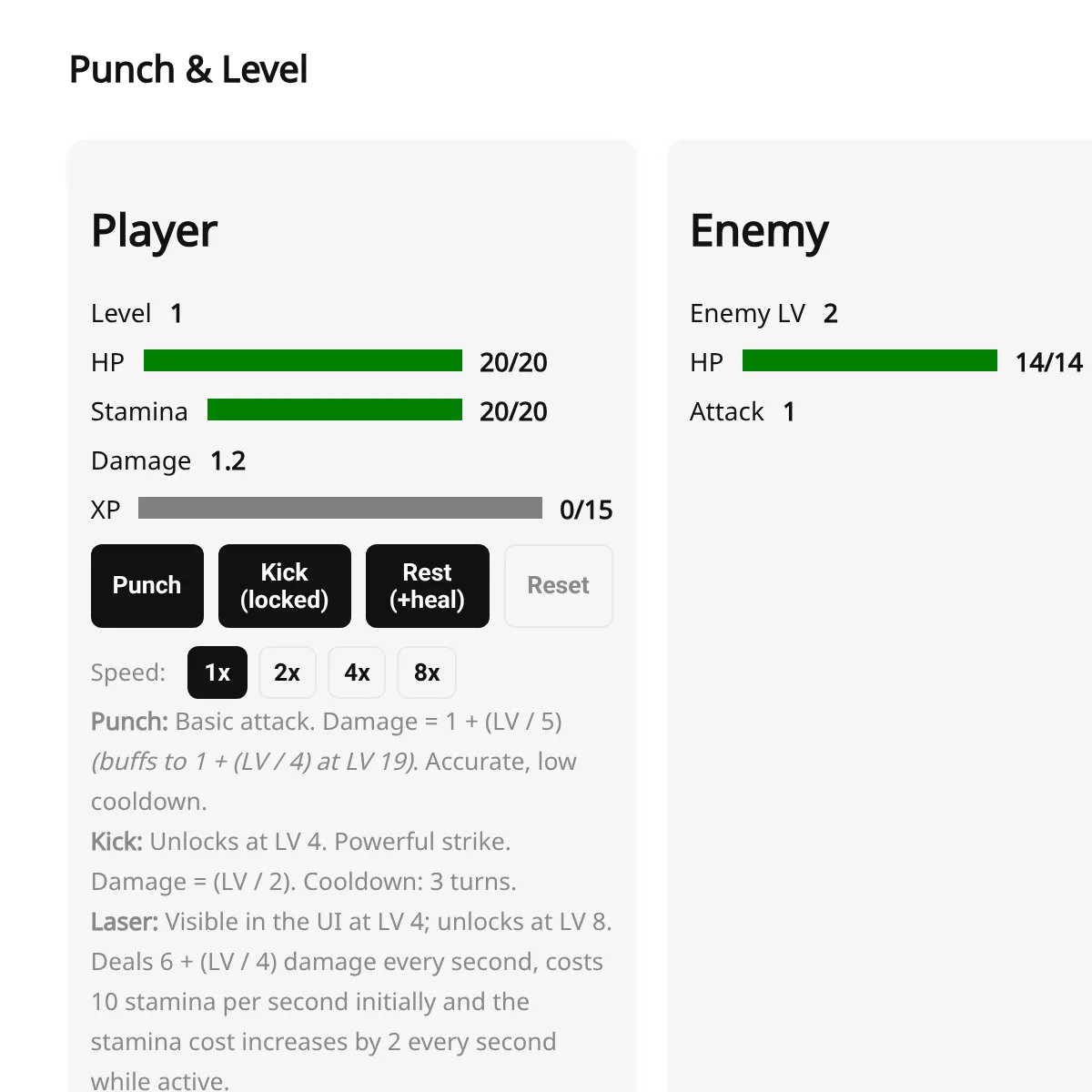Screen dimensions: 1092x1092
Task: Click the Enemy LV 2 stat
Action: tap(764, 313)
